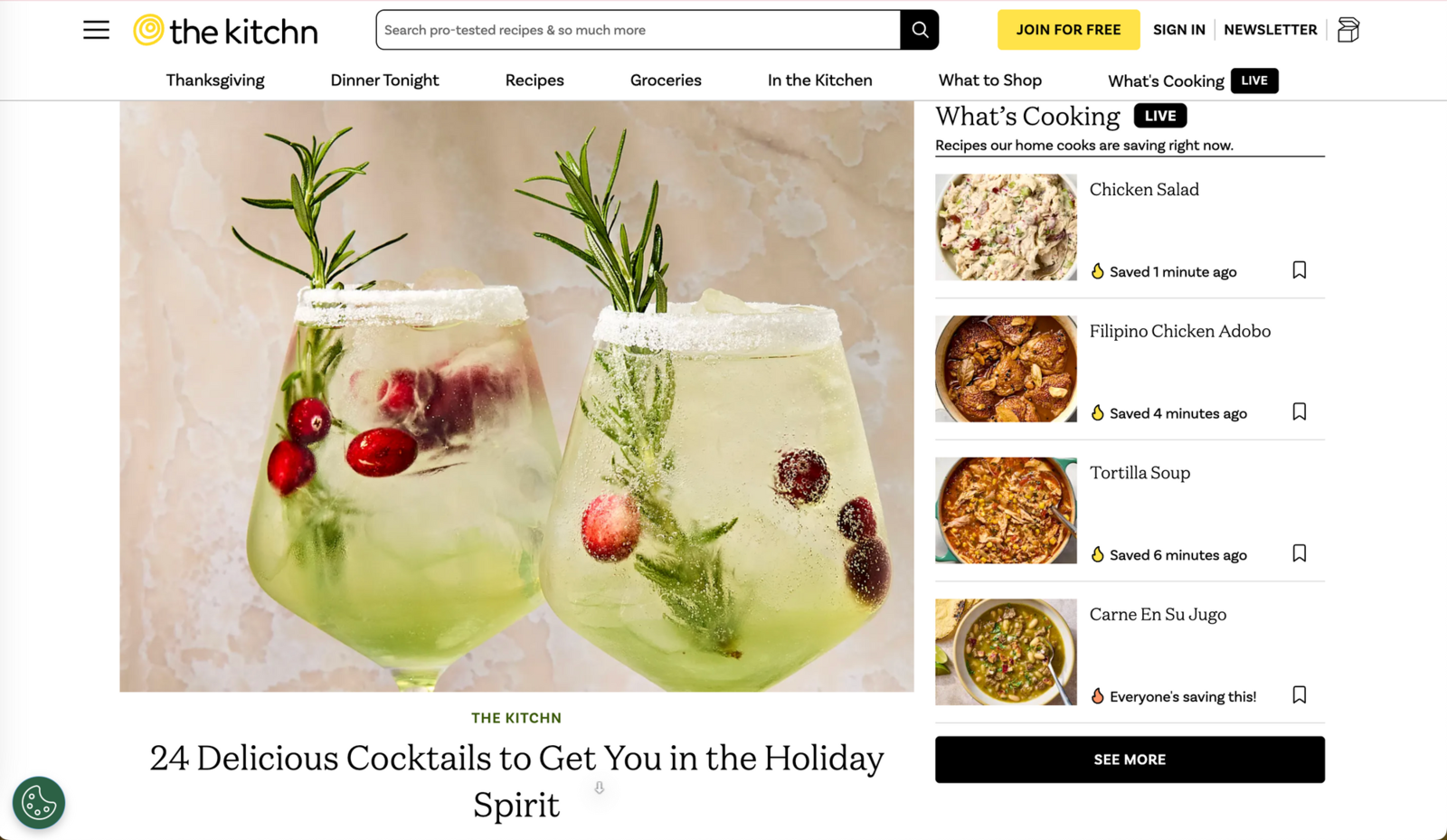Bookmark the Chicken Salad recipe
1447x840 pixels.
tap(1300, 270)
